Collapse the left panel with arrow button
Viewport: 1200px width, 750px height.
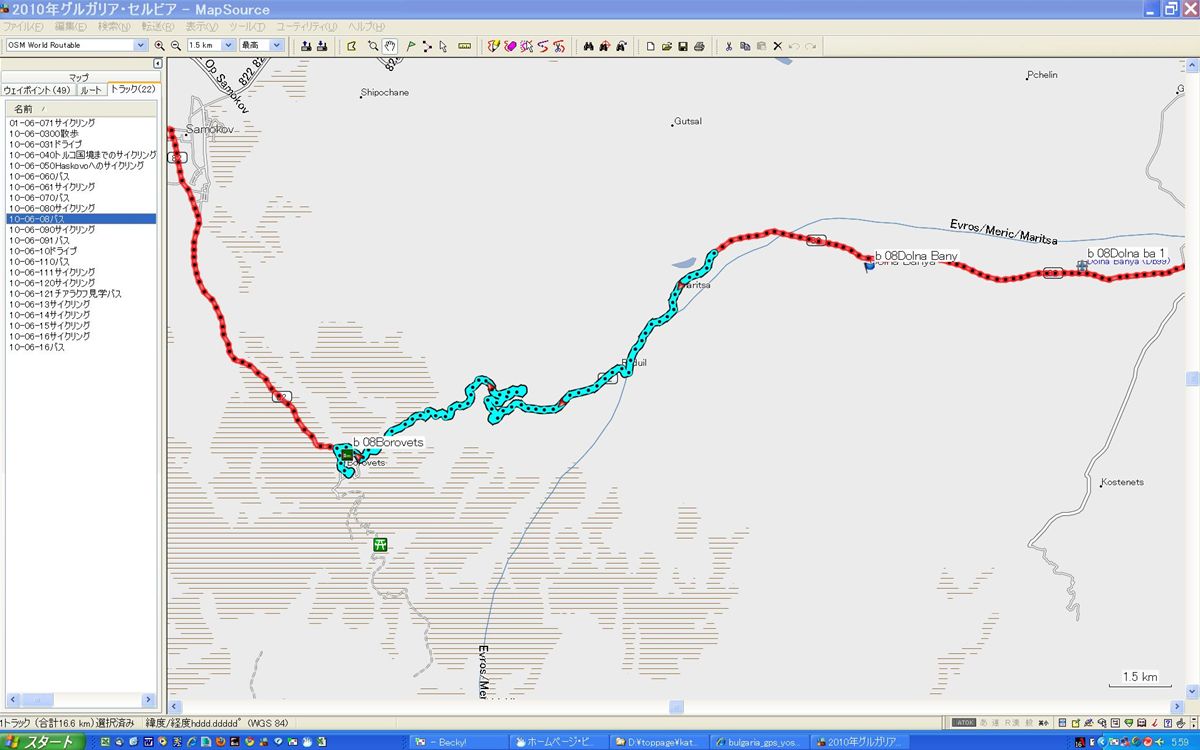point(157,64)
